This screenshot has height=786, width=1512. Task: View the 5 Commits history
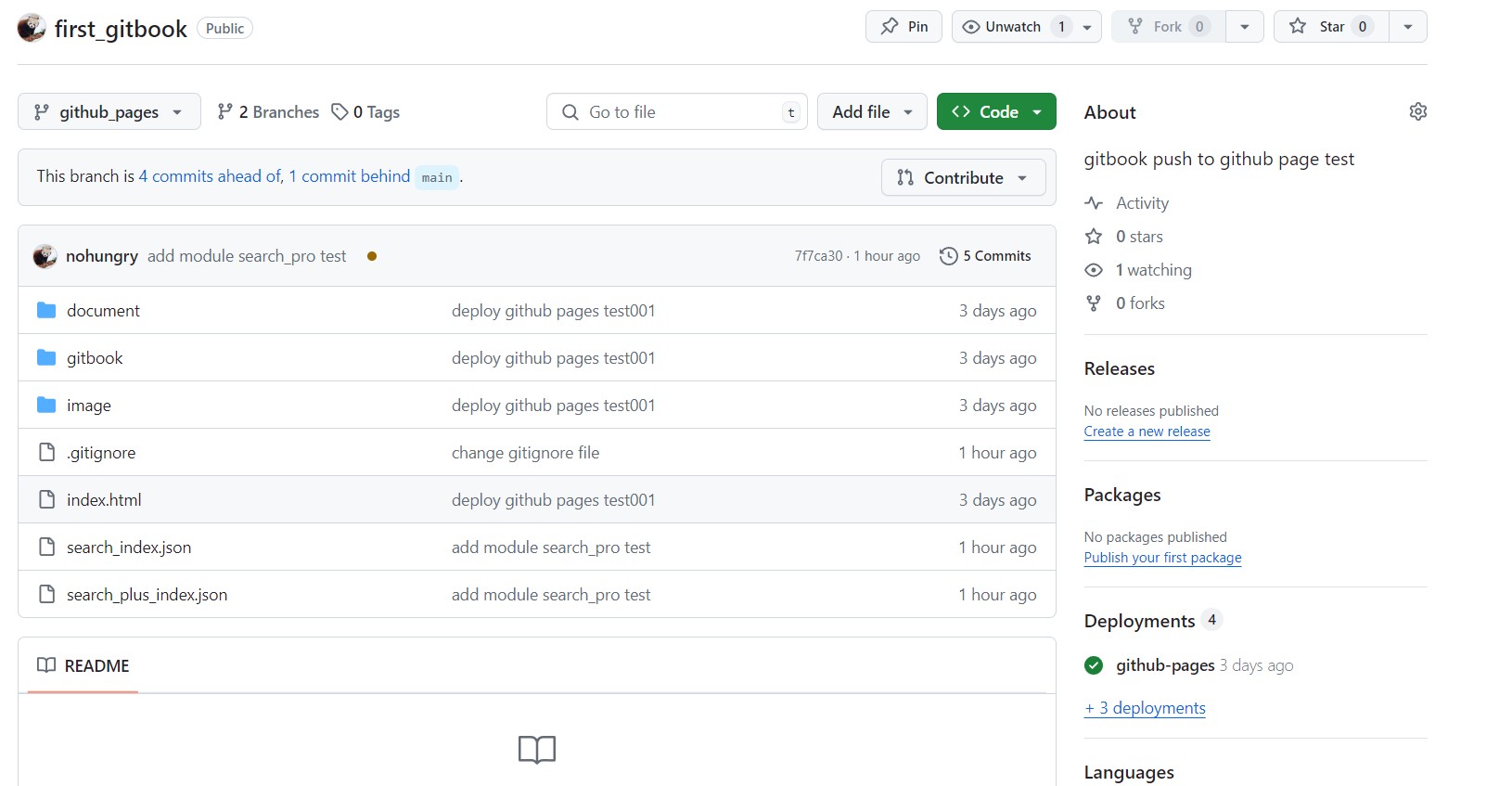985,256
